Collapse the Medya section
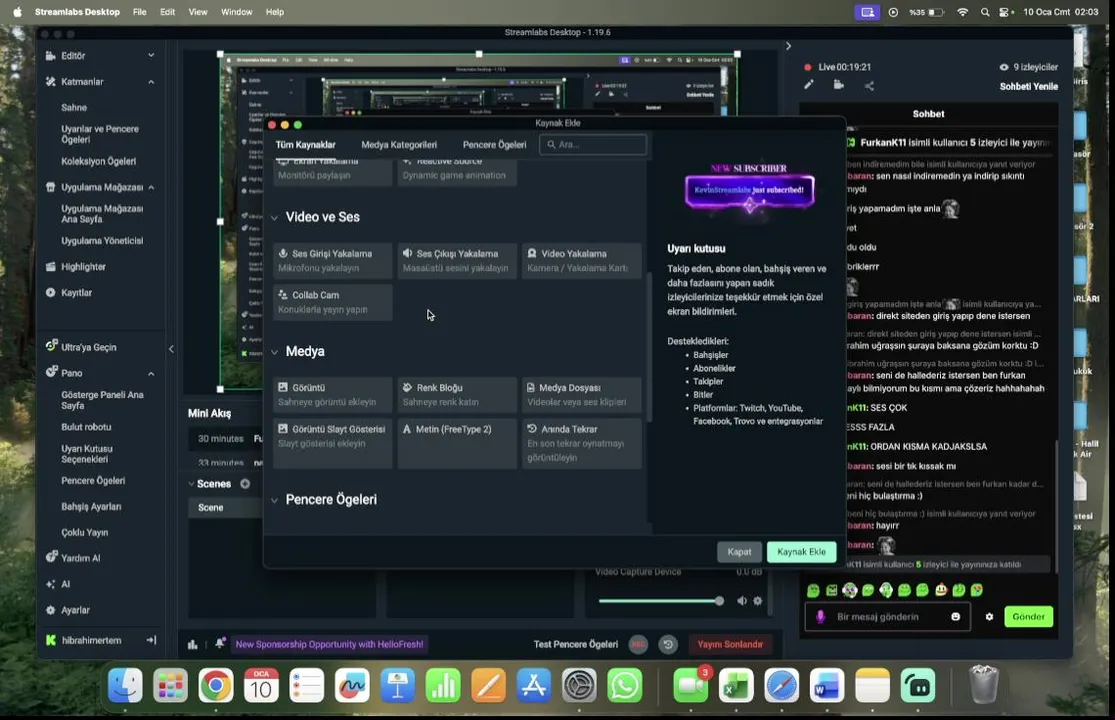The height and width of the screenshot is (720, 1115). pyautogui.click(x=274, y=352)
